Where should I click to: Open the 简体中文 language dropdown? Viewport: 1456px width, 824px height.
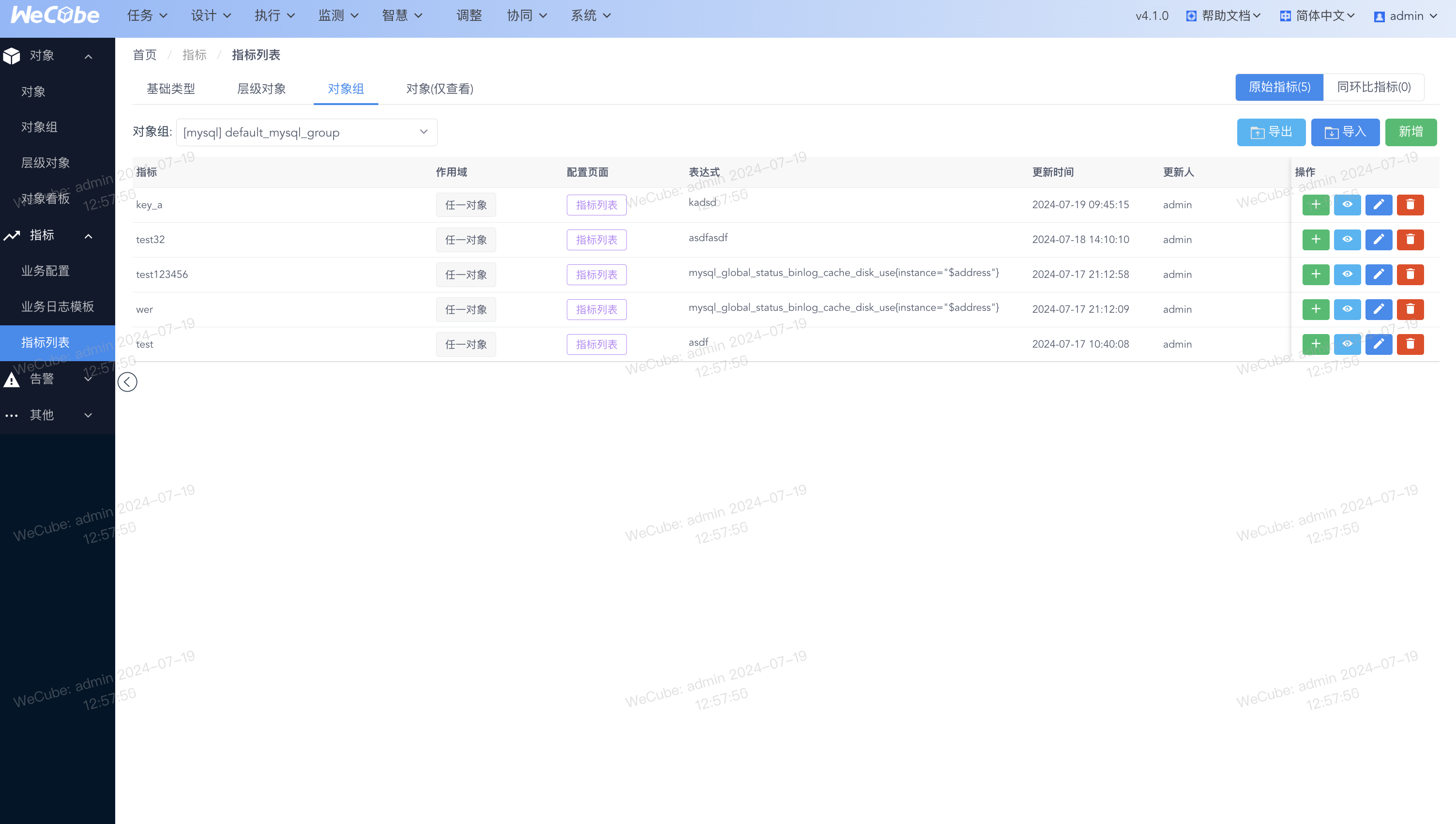pyautogui.click(x=1318, y=16)
